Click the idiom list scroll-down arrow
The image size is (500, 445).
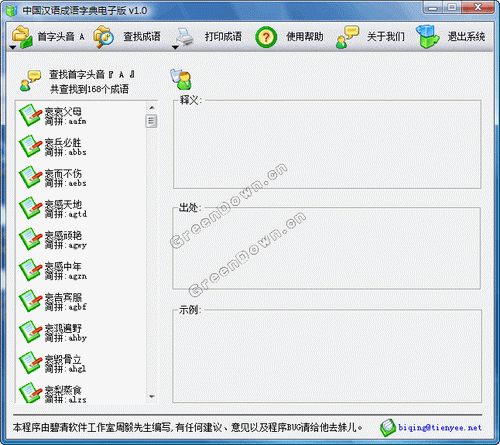(152, 397)
